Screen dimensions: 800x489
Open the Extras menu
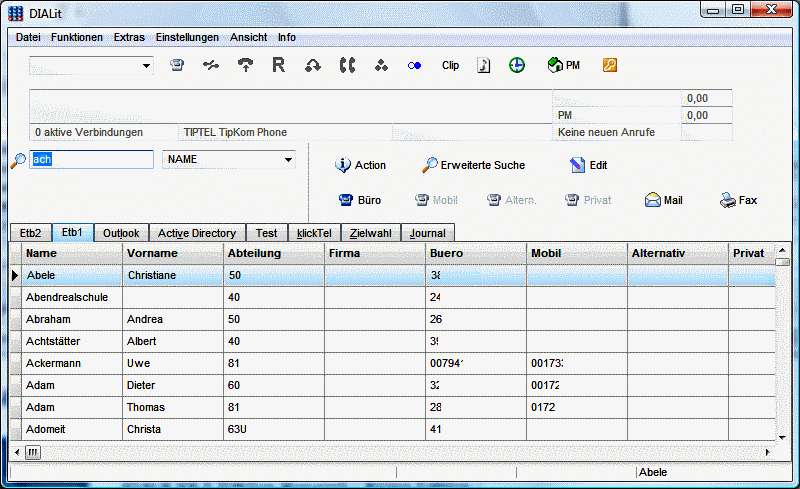[129, 37]
